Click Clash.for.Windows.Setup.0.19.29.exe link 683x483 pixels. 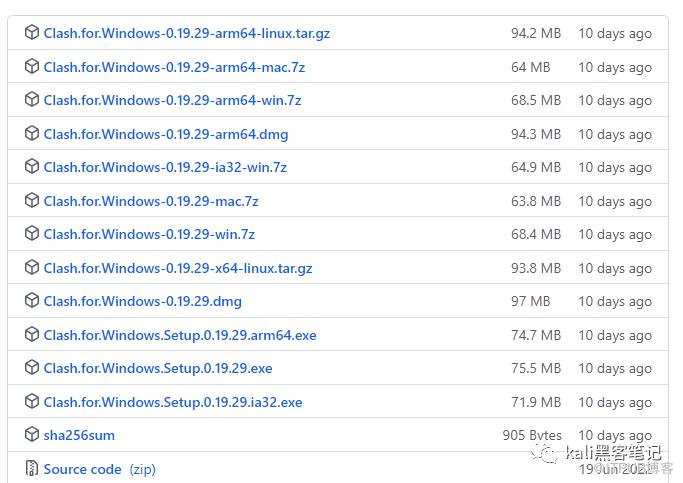click(158, 368)
